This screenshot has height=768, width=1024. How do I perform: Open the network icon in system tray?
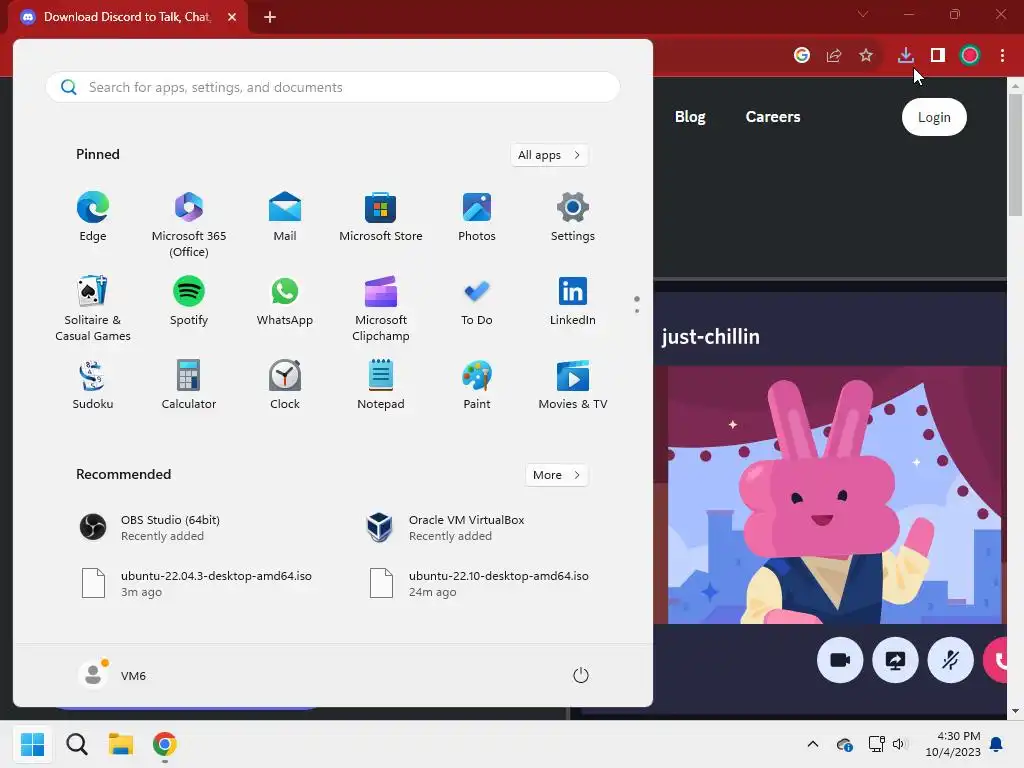pos(876,744)
